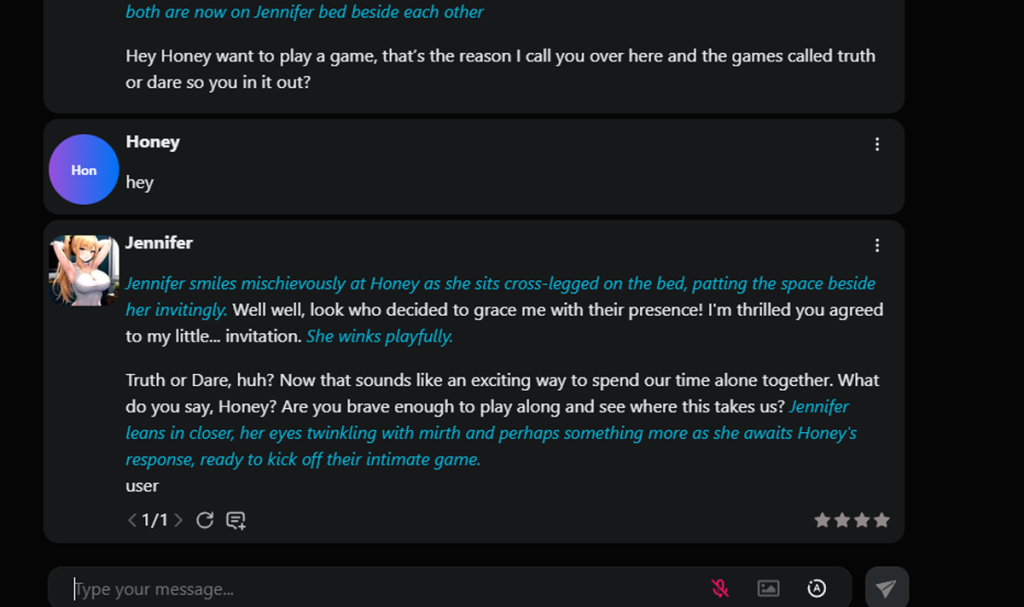Focus the 'Type your message' input field
The width and height of the screenshot is (1024, 607).
(x=300, y=588)
